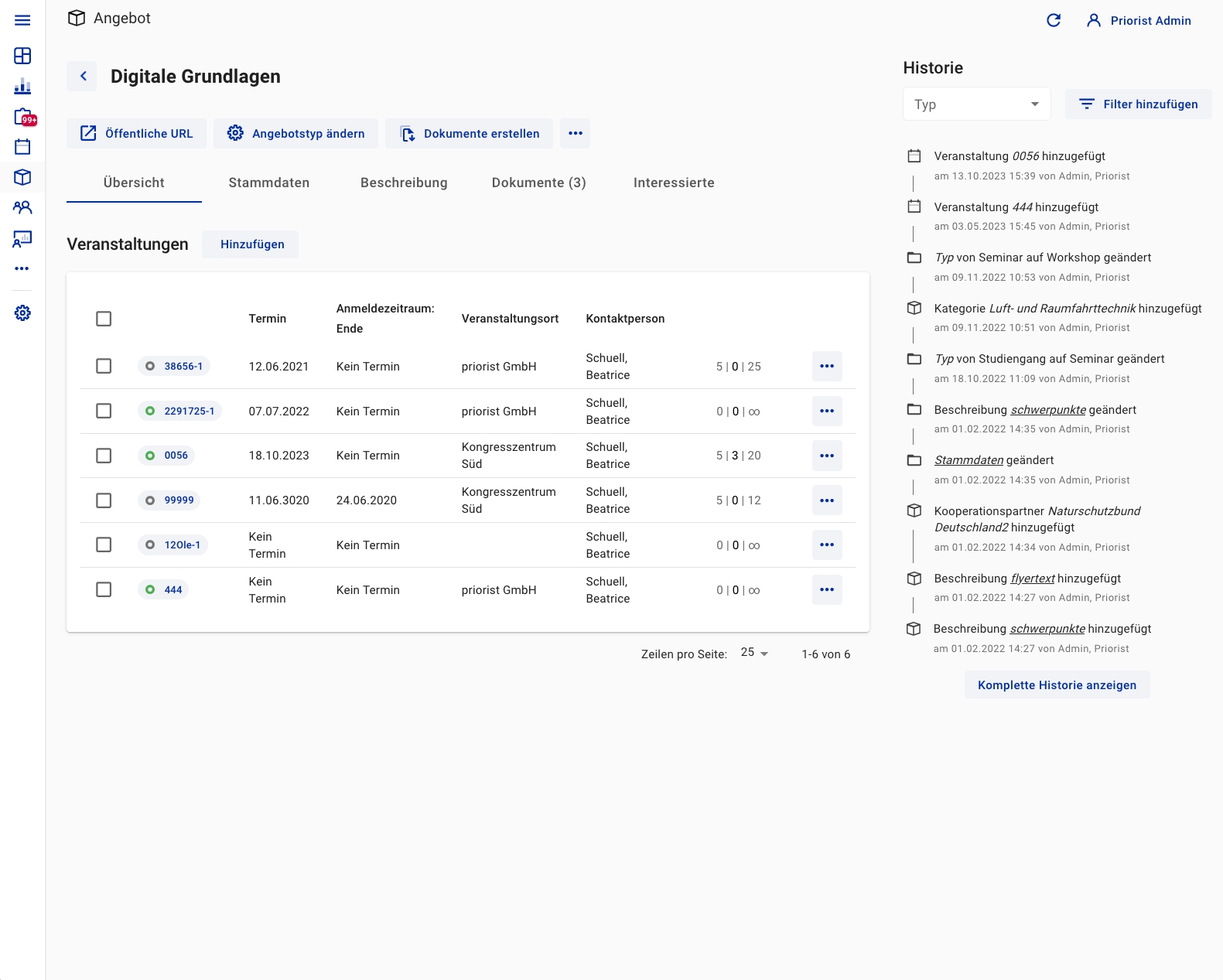Click the Hinzufügen button
The image size is (1223, 980).
coord(252,244)
